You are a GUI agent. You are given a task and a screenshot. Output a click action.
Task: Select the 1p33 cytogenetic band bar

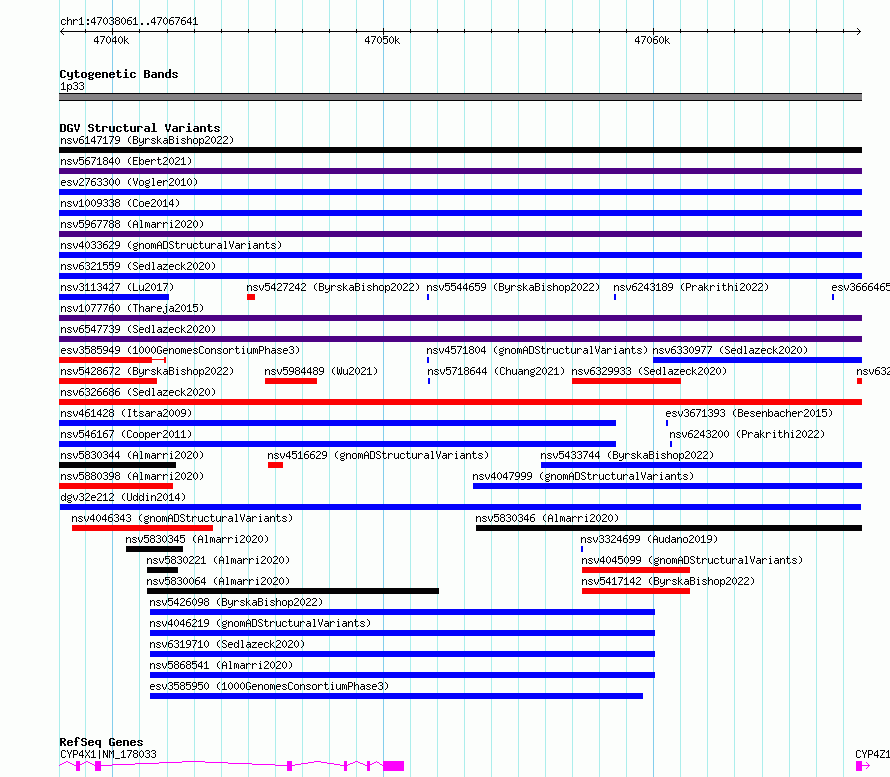(460, 97)
